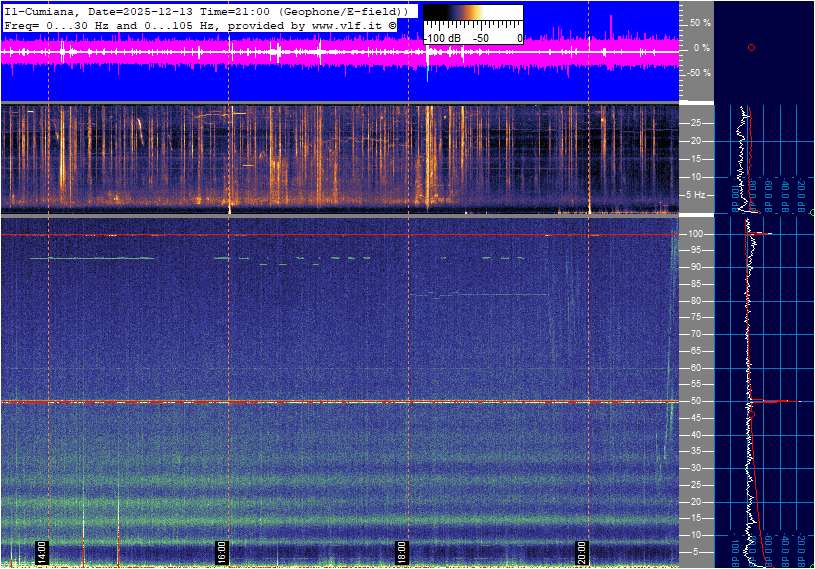Click the 100 Hz peak in spectrum graph

tap(760, 234)
